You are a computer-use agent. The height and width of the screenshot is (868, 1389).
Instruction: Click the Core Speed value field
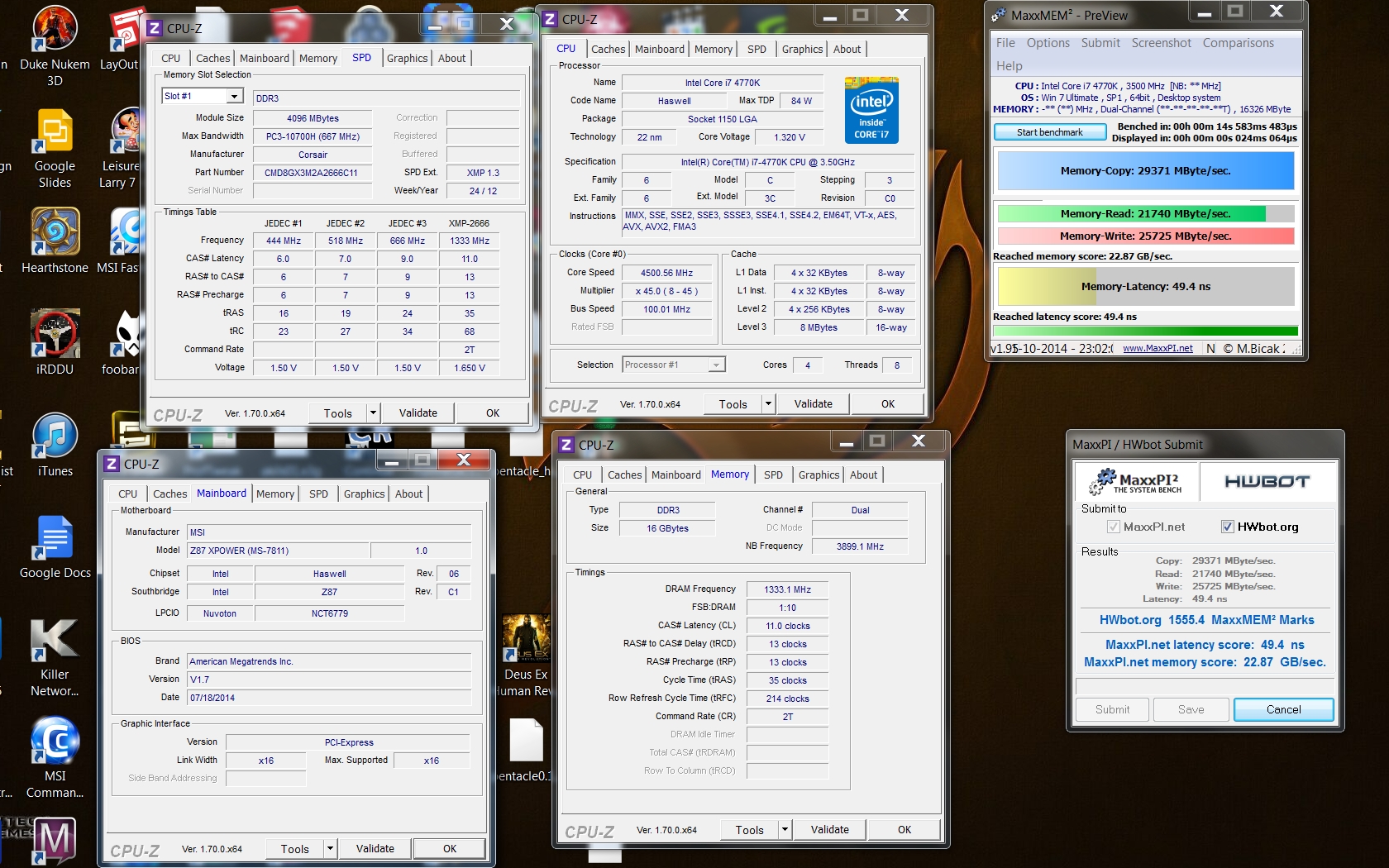click(666, 273)
